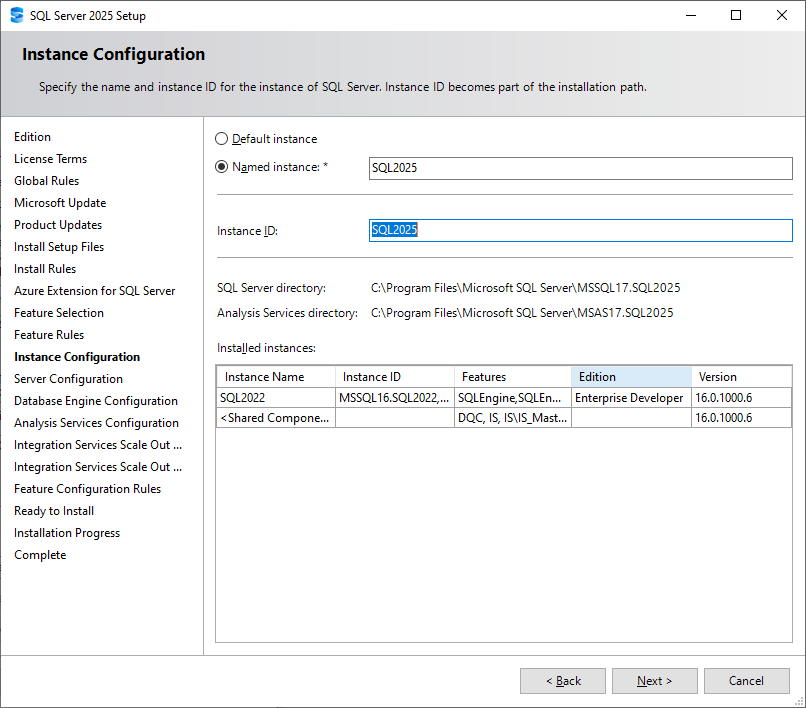The height and width of the screenshot is (708, 806).
Task: Click the Install Setup Files step
Action: [59, 247]
